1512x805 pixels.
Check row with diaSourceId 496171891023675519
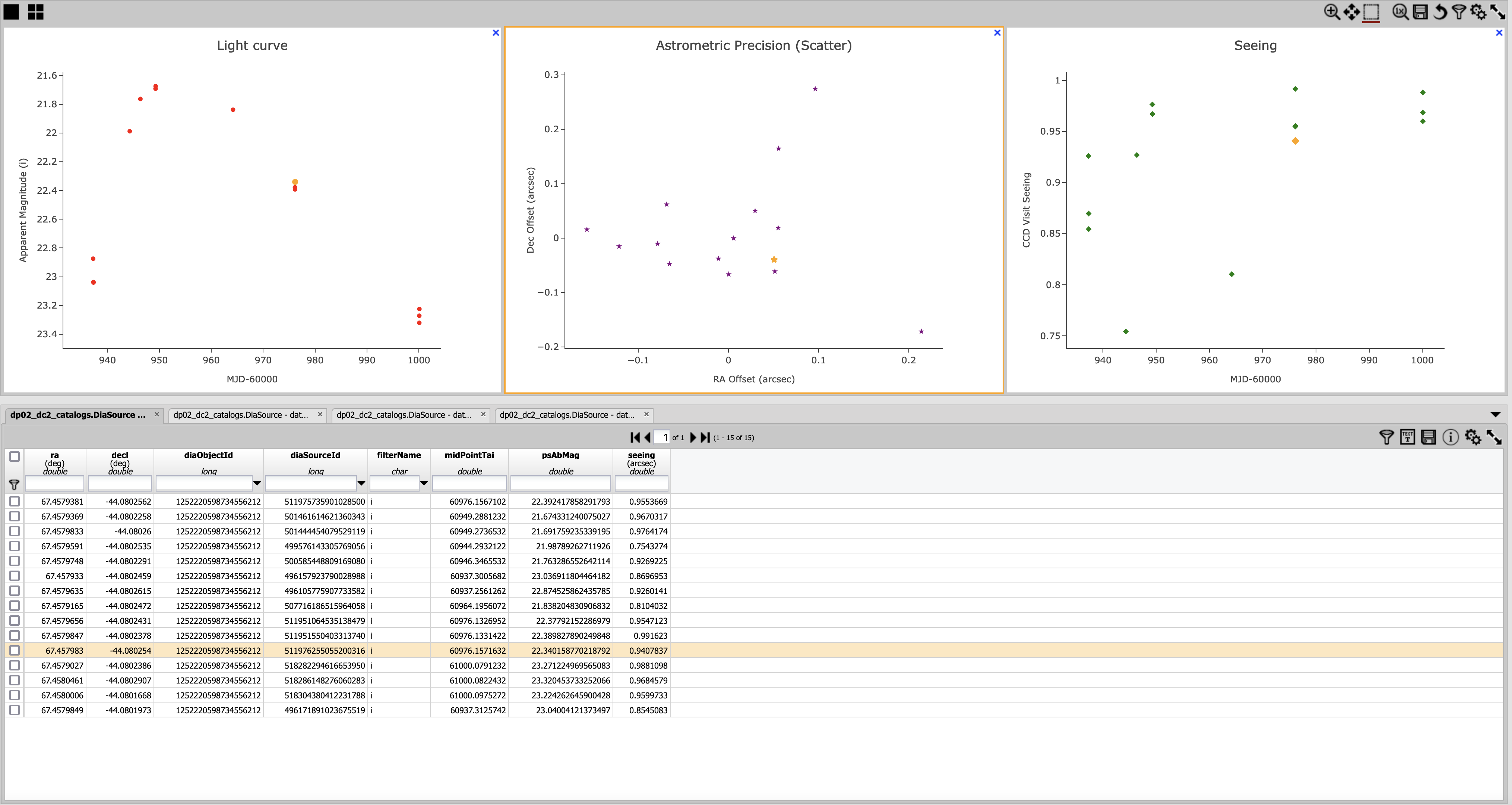pos(15,710)
